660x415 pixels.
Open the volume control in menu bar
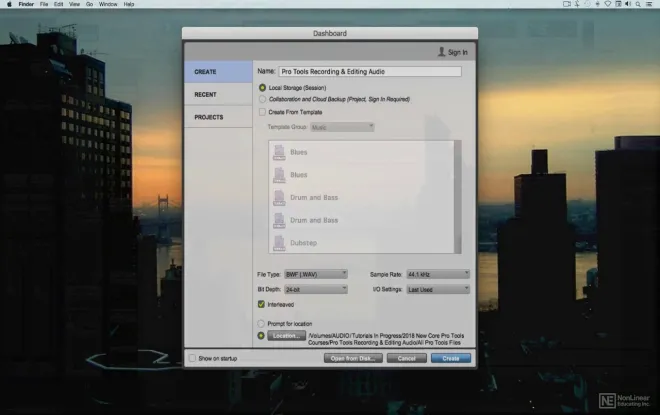628,4
